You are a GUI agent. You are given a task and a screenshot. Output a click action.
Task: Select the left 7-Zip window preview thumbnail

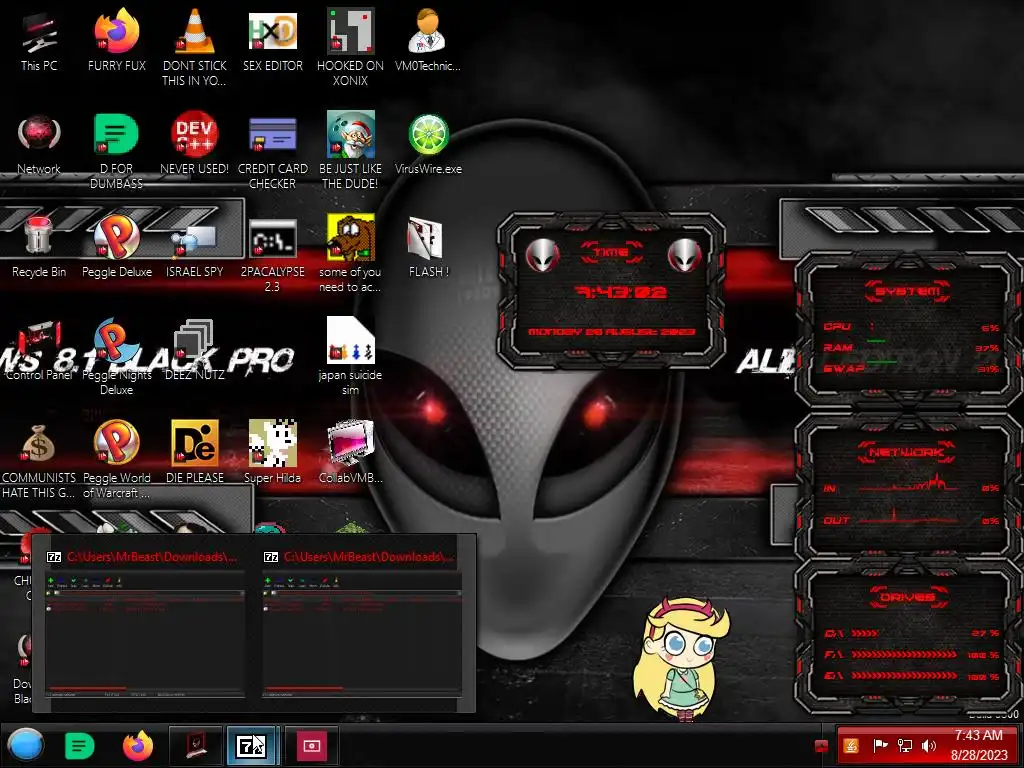144,624
